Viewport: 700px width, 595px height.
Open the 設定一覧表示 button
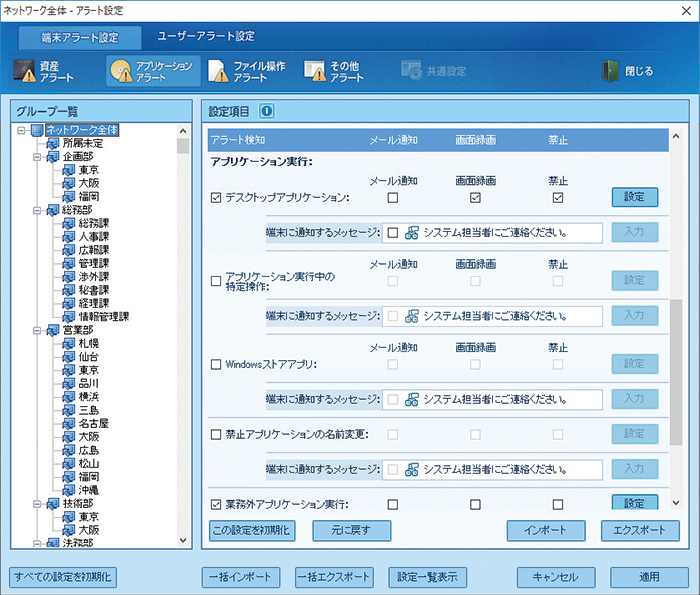(x=427, y=577)
